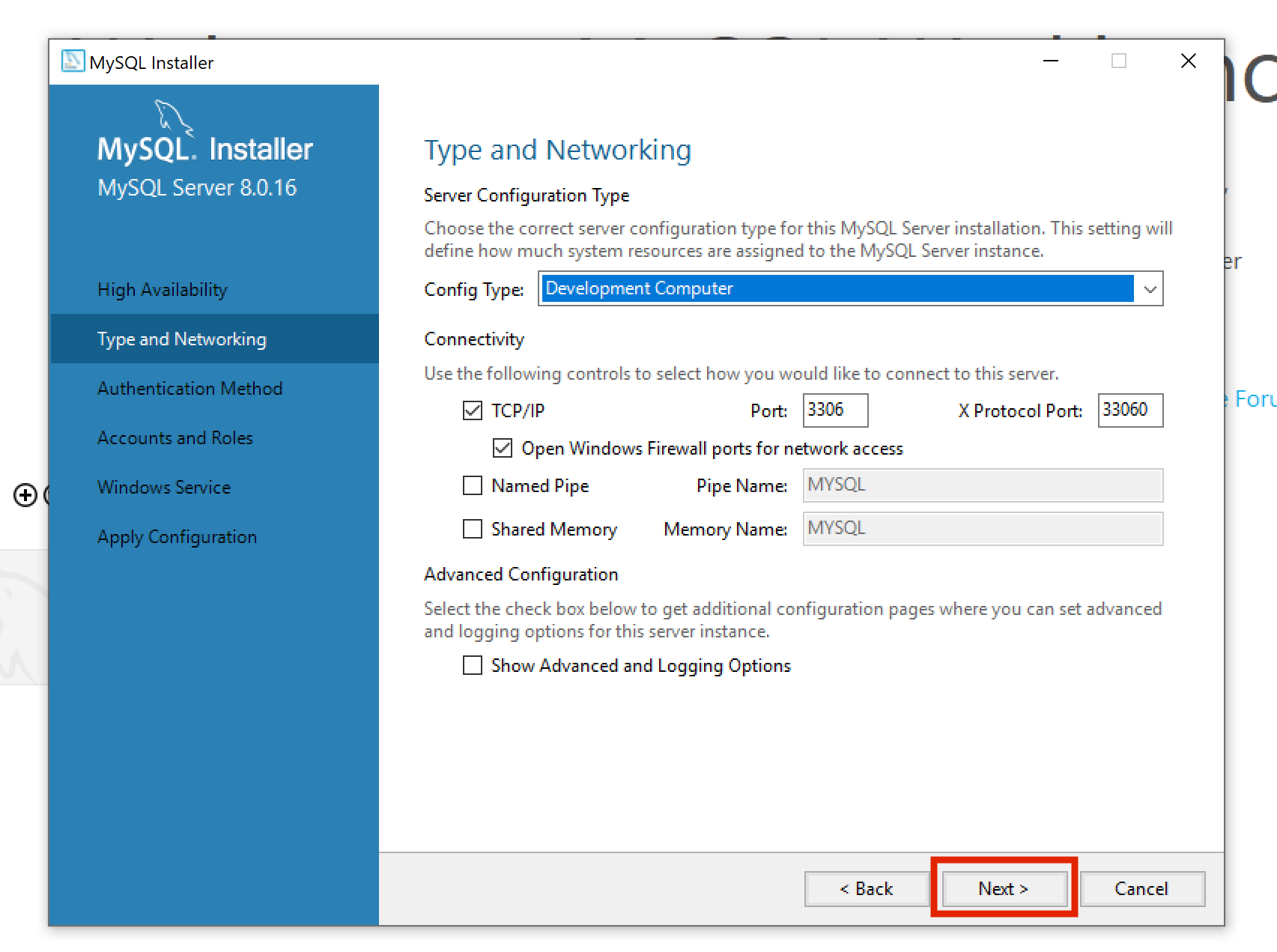Open Windows Service step
This screenshot has width=1277, height=952.
(164, 488)
